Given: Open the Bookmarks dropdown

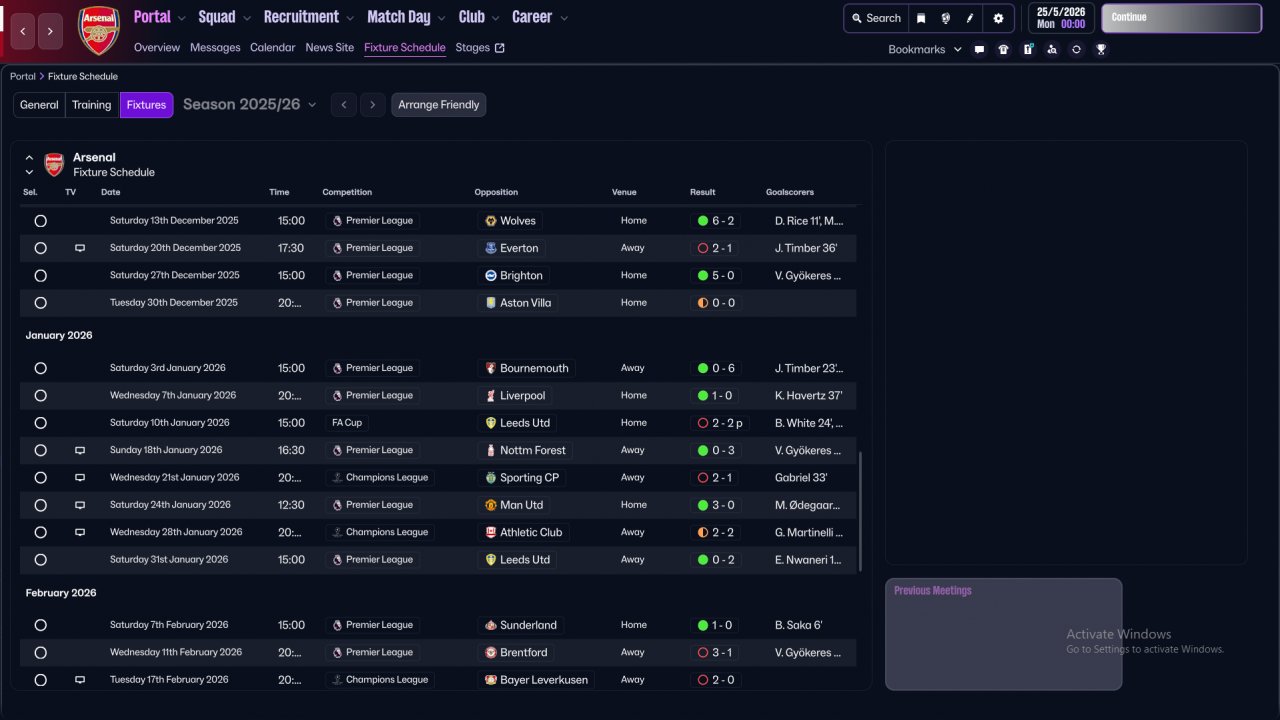Looking at the screenshot, I should point(925,49).
